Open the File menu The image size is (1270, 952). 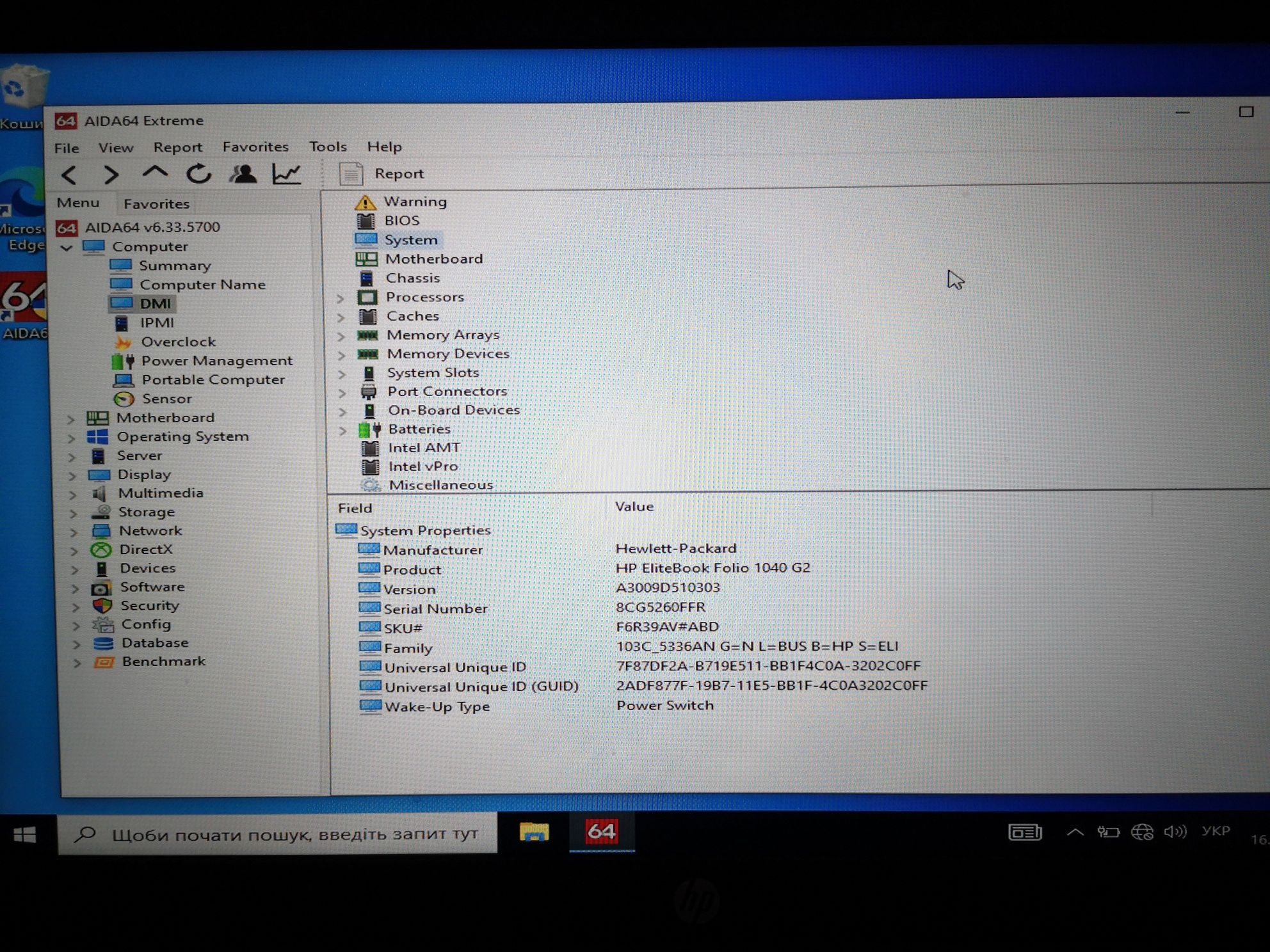(67, 148)
